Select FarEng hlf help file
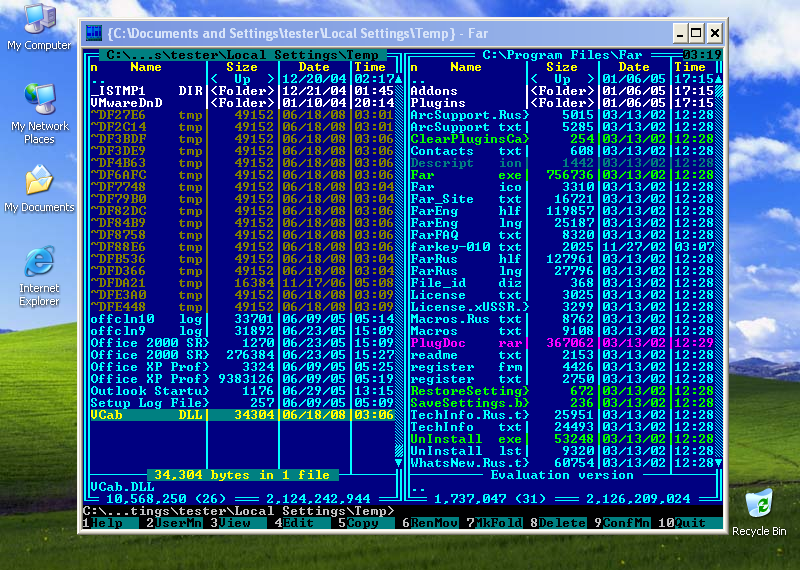Image resolution: width=800 pixels, height=570 pixels. [562, 211]
